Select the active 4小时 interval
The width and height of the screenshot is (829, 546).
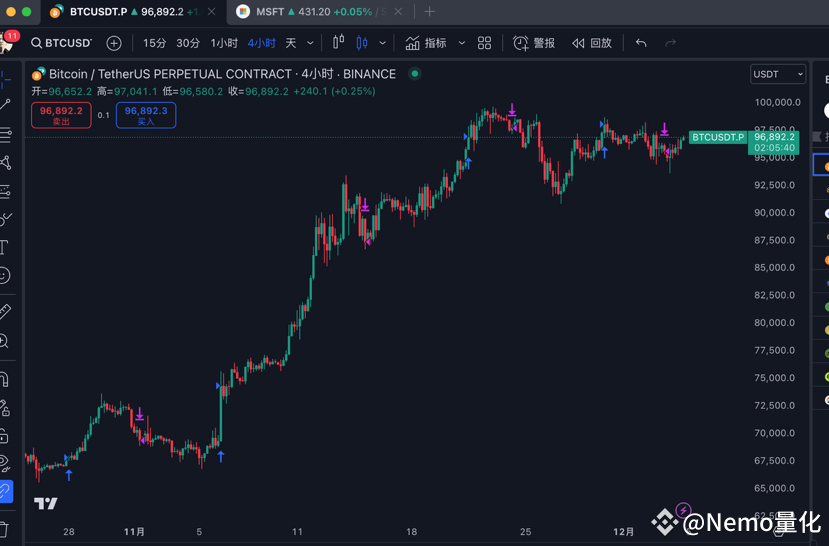(x=262, y=43)
